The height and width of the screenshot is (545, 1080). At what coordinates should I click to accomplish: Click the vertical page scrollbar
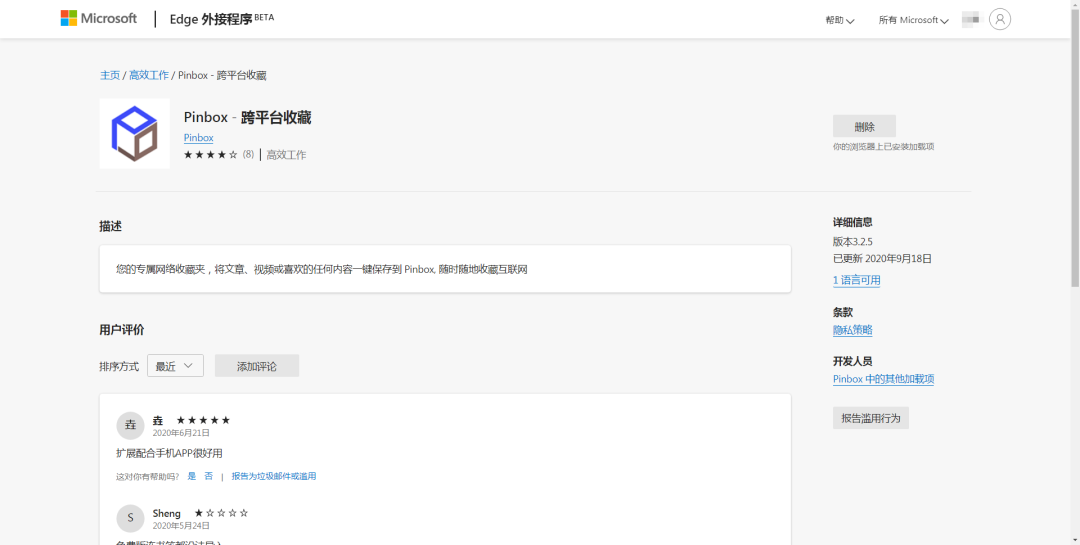[x=1075, y=148]
